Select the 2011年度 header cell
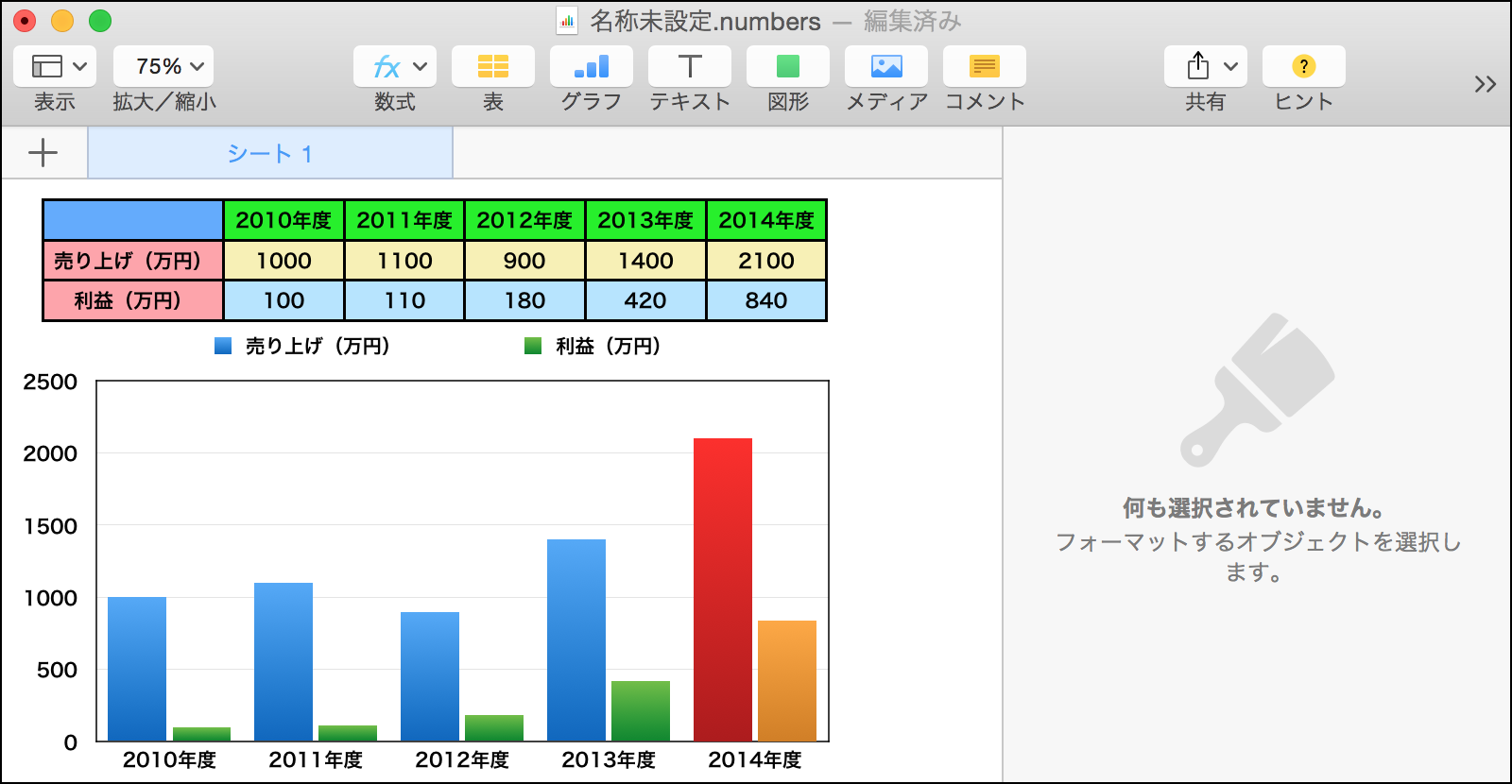The width and height of the screenshot is (1512, 784). pyautogui.click(x=404, y=220)
